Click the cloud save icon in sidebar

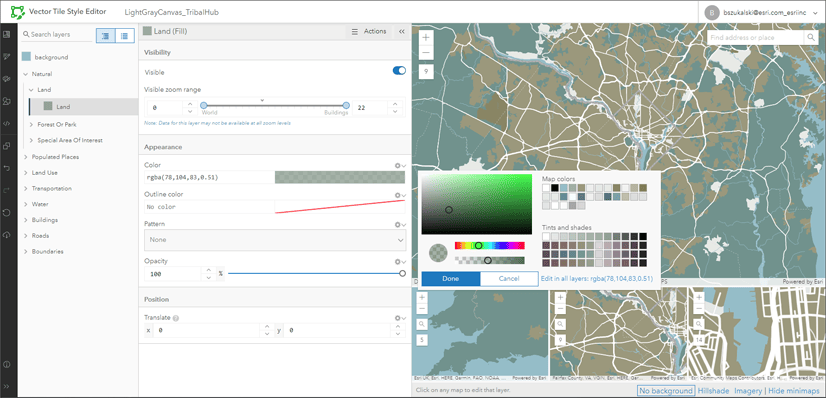[7, 234]
